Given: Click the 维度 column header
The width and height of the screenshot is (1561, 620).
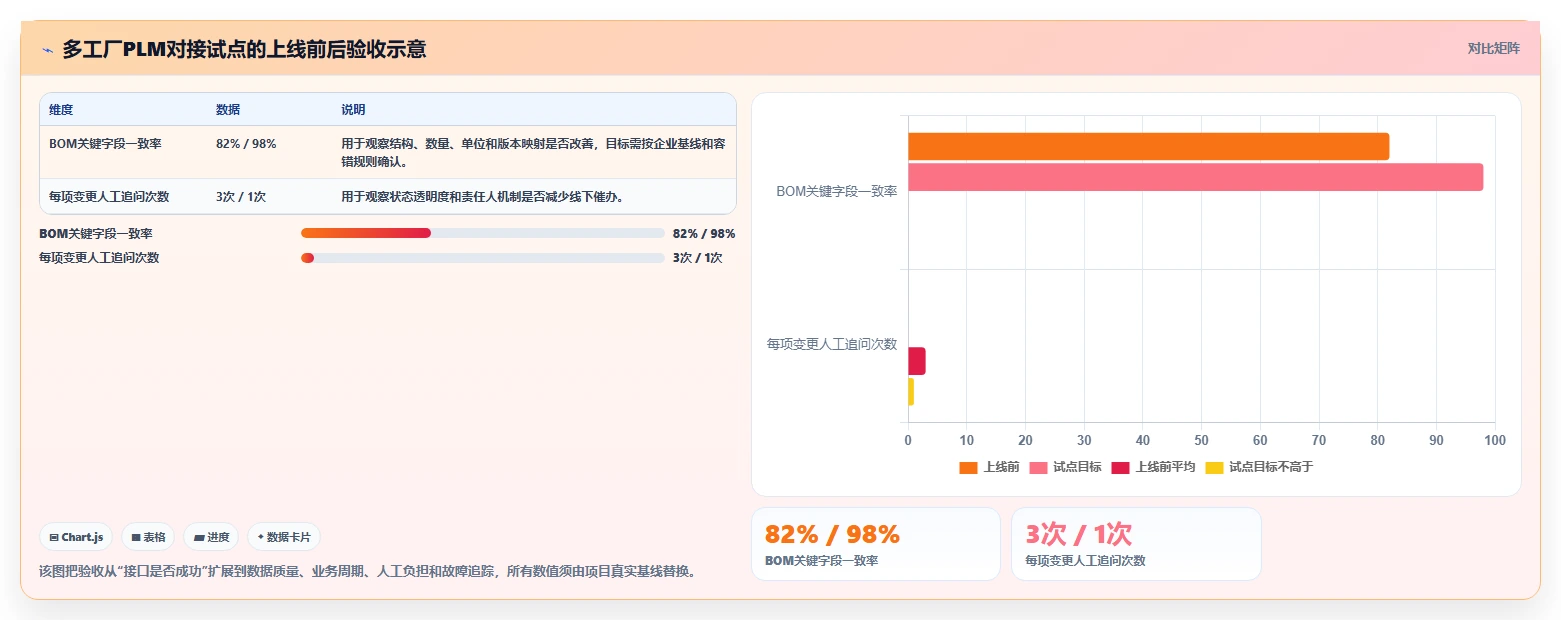Looking at the screenshot, I should pos(61,110).
